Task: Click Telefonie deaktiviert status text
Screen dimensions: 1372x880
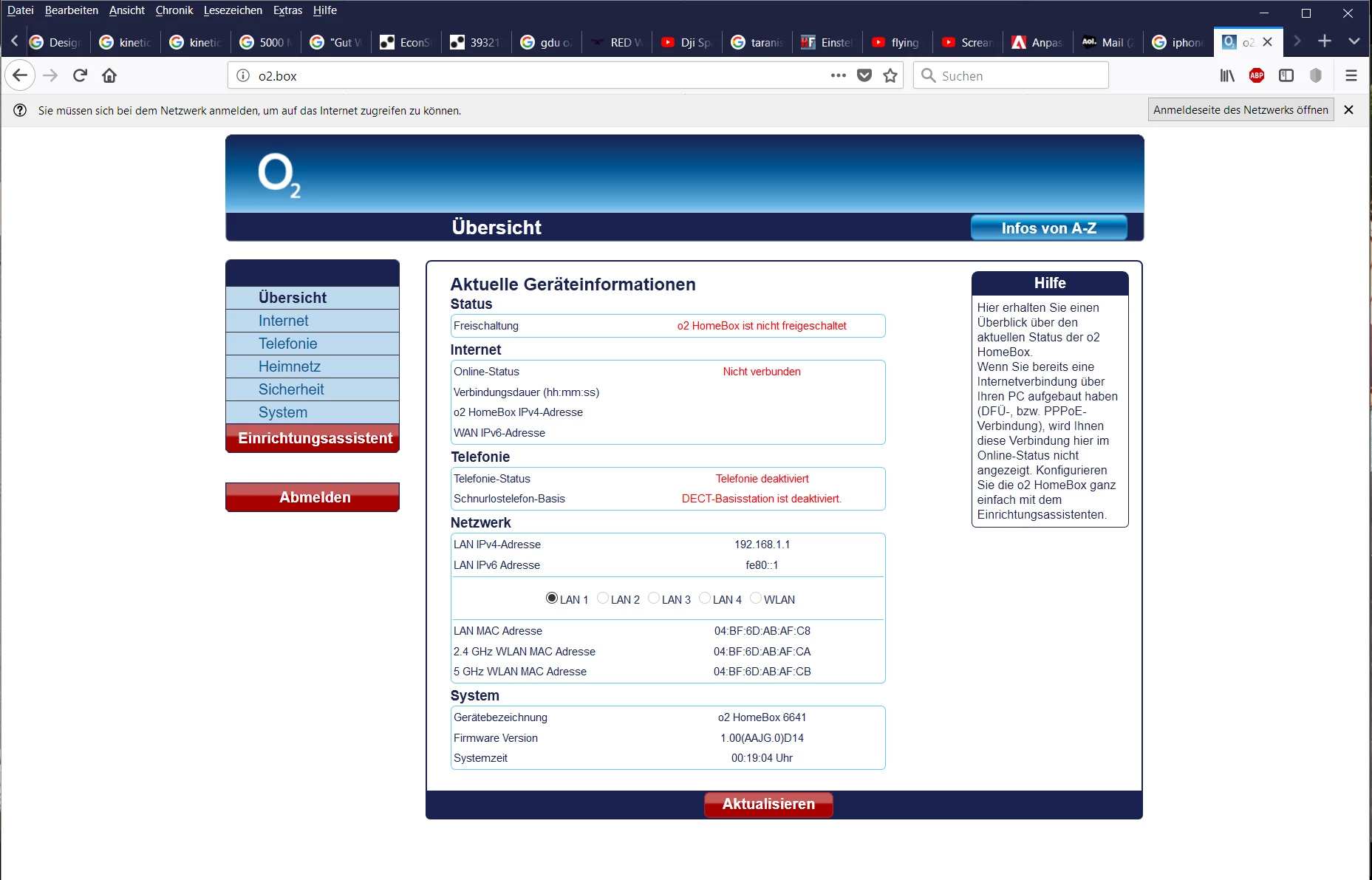Action: 762,479
